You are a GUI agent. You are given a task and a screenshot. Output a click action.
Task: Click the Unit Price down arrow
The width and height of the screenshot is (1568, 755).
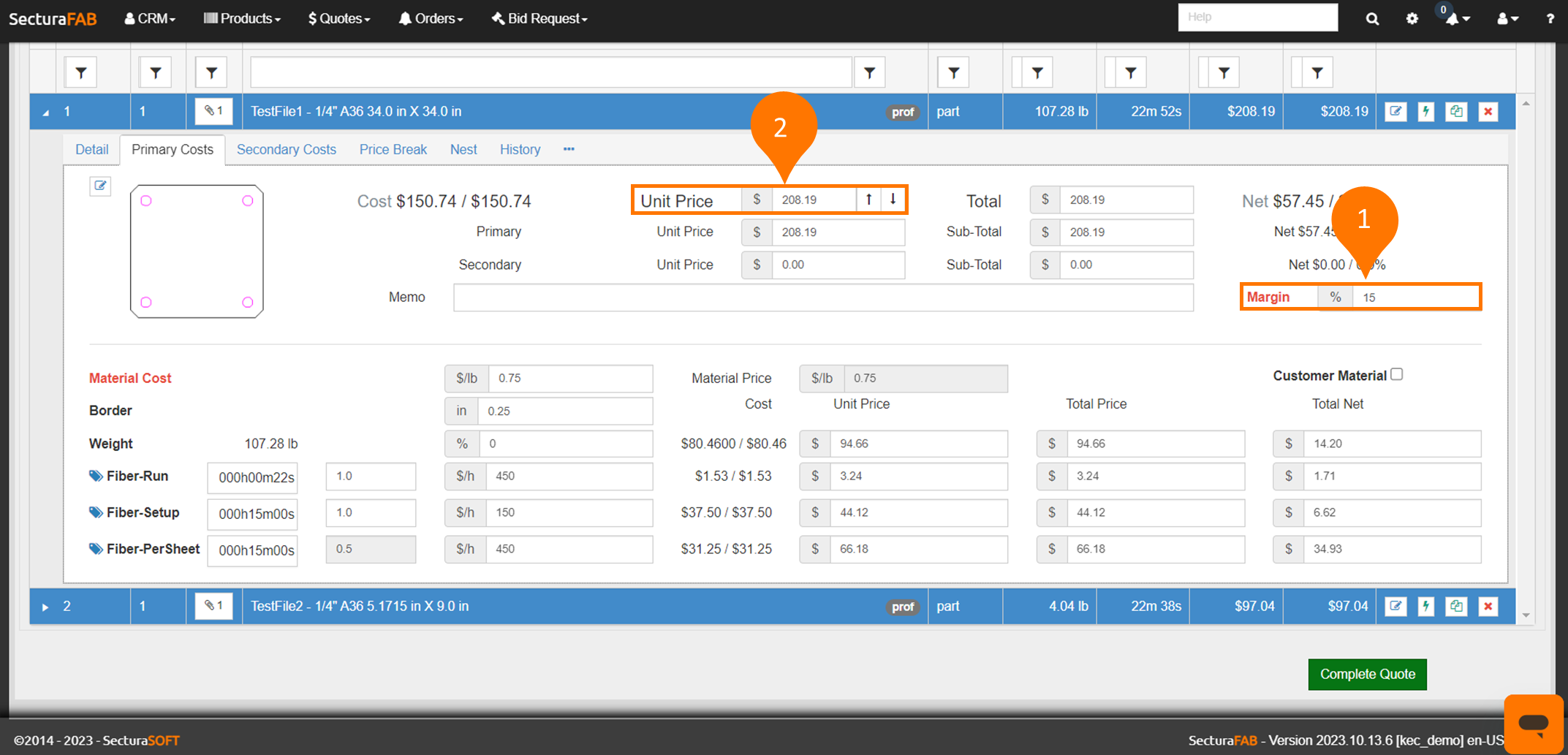point(893,200)
